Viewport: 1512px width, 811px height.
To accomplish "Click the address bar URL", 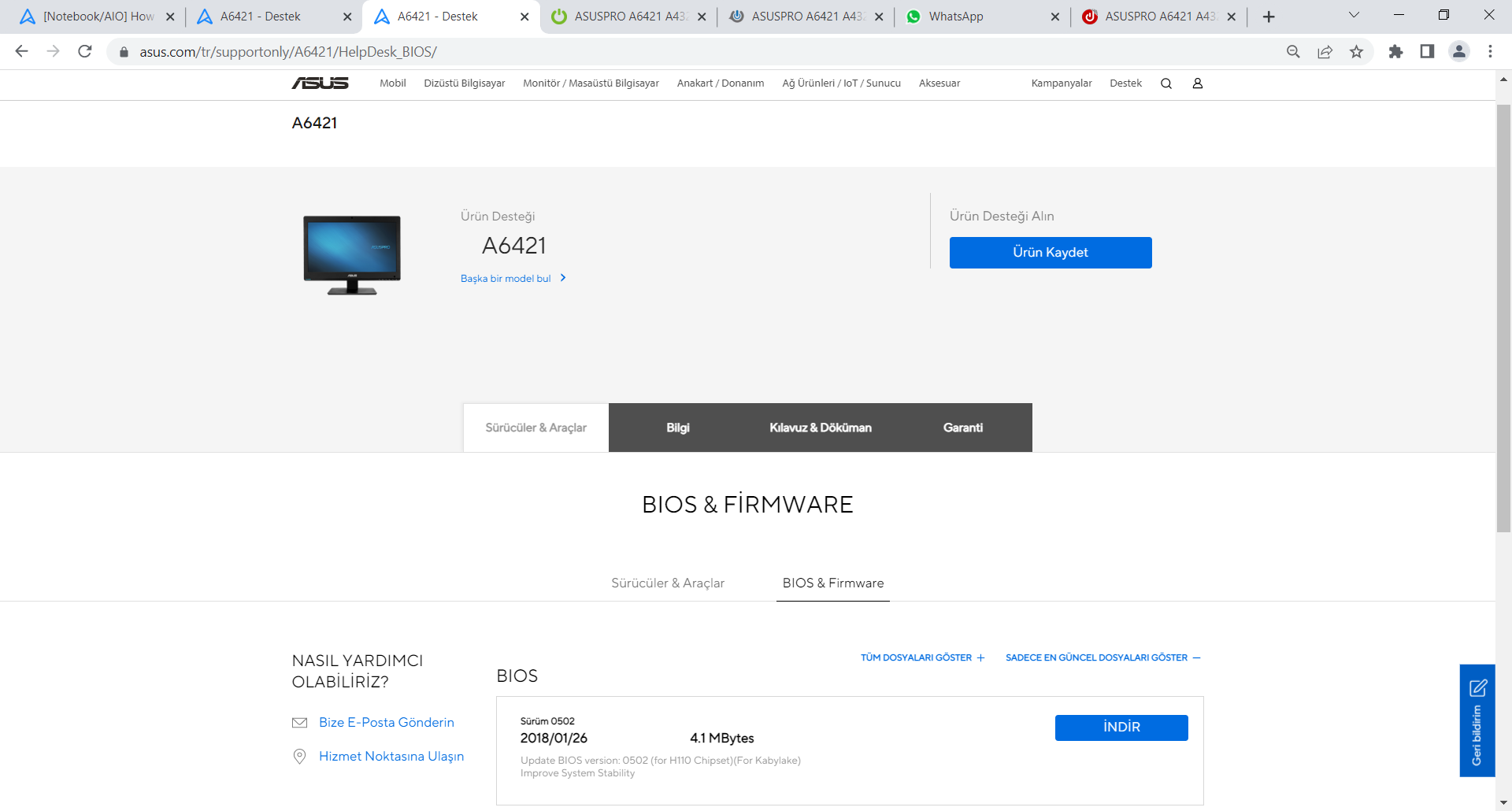I will [x=288, y=52].
